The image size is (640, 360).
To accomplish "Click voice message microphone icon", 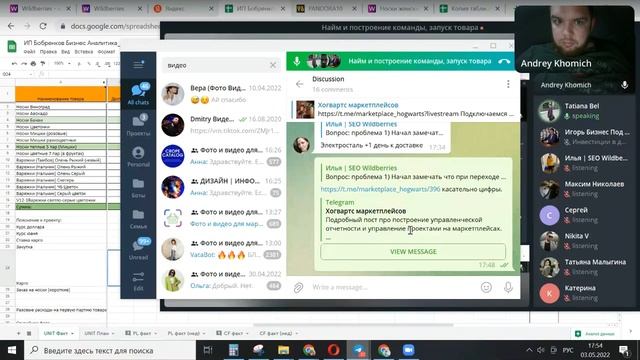I will (x=508, y=287).
